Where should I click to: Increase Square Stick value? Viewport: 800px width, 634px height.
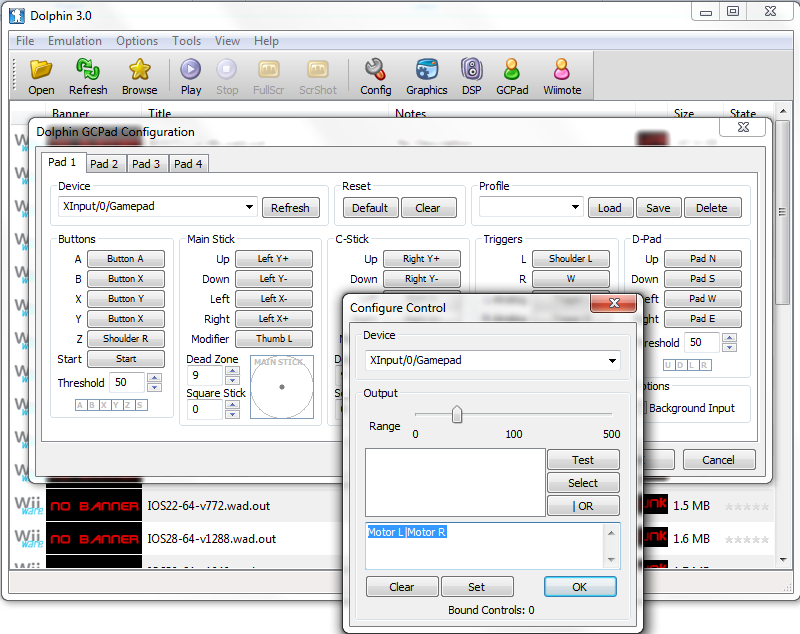(x=232, y=404)
